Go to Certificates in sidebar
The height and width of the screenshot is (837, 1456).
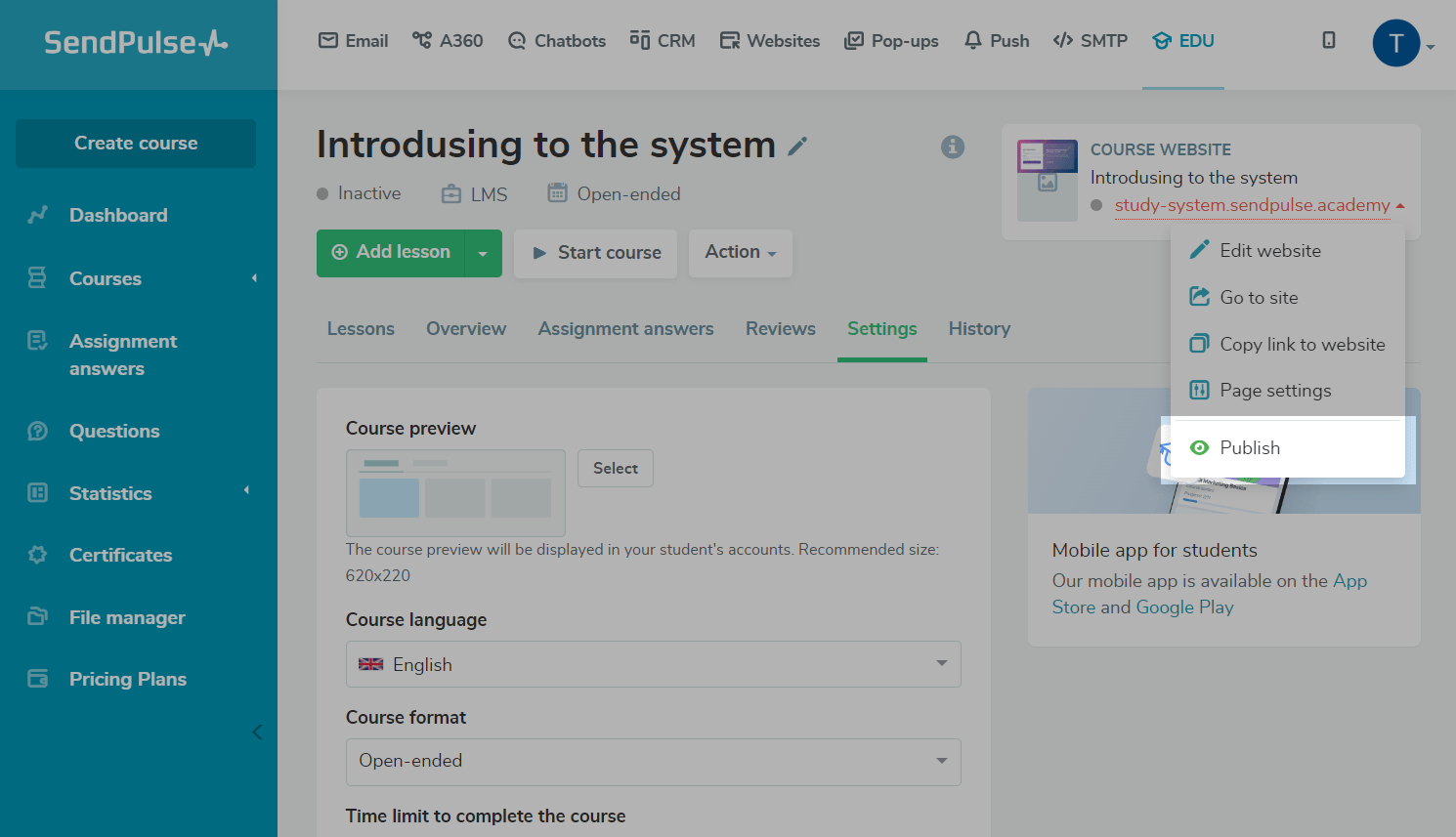pos(120,555)
